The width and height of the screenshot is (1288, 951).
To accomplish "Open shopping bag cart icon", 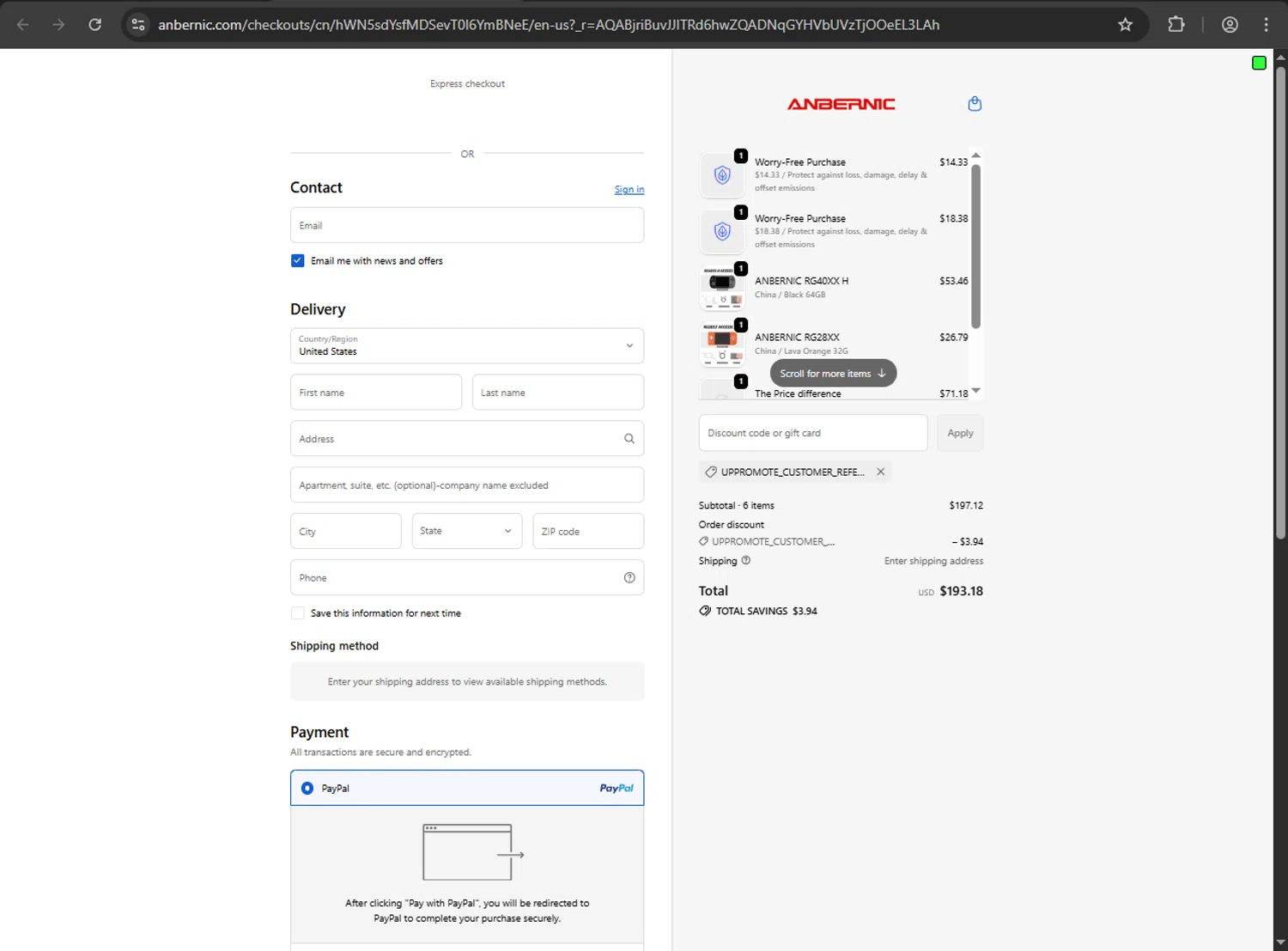I will [975, 104].
